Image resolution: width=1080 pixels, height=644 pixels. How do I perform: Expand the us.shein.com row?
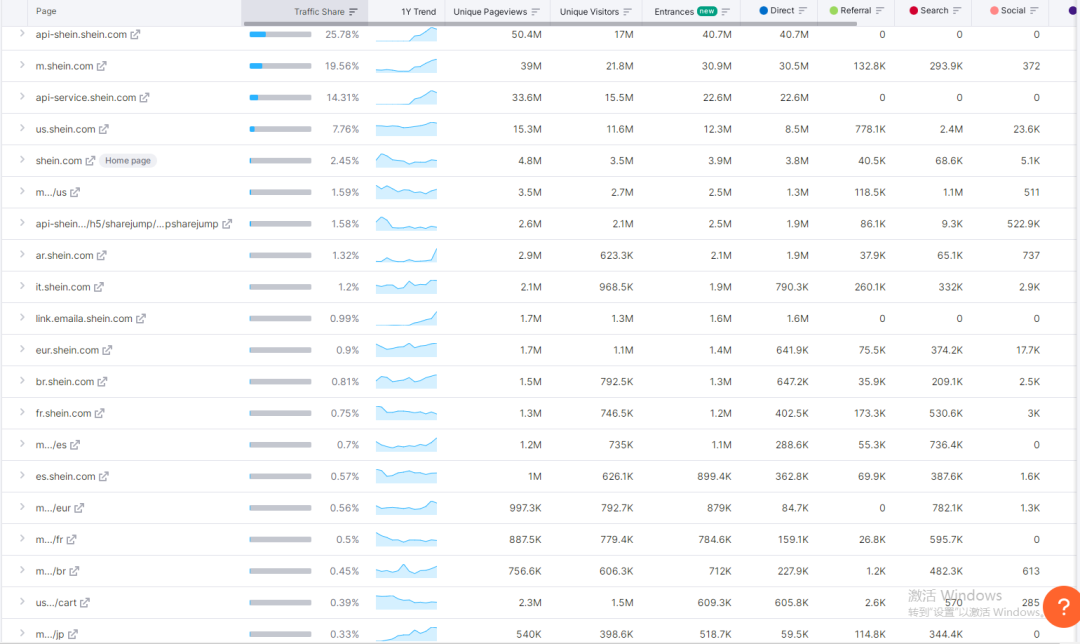click(x=22, y=129)
